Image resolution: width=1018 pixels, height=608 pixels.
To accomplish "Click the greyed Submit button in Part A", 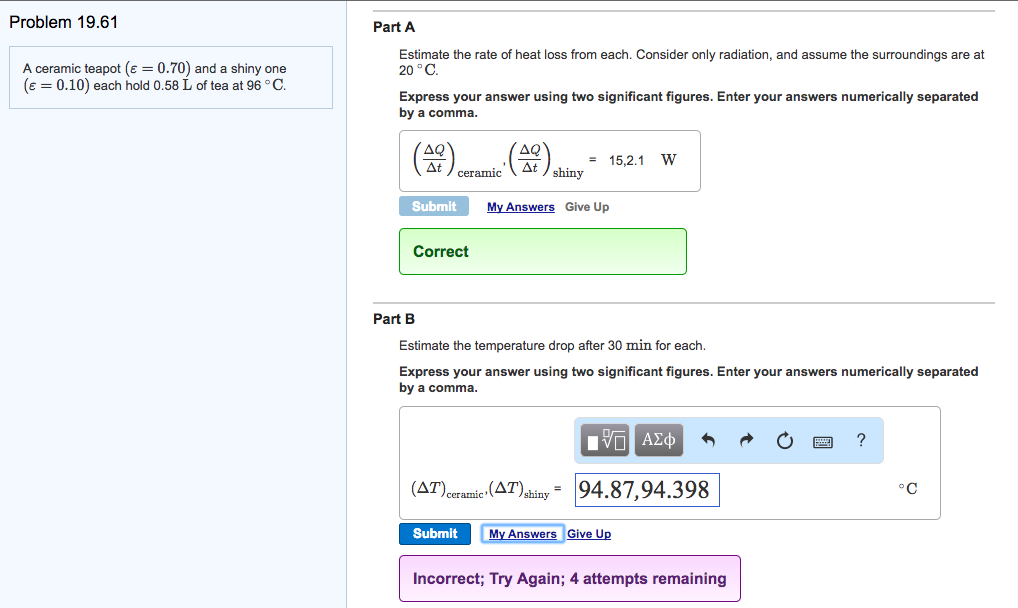I will (x=434, y=206).
